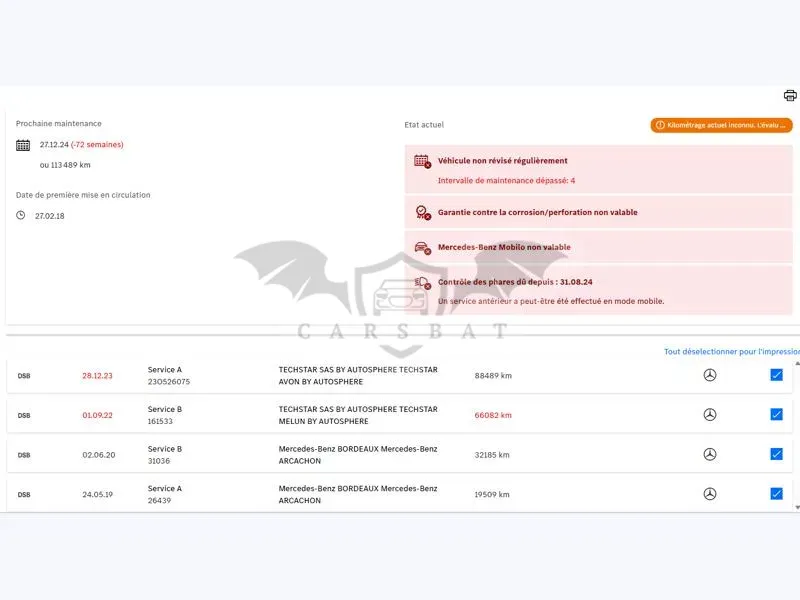The width and height of the screenshot is (800, 600).
Task: Click the red 66082 km mileage value
Action: pos(493,415)
